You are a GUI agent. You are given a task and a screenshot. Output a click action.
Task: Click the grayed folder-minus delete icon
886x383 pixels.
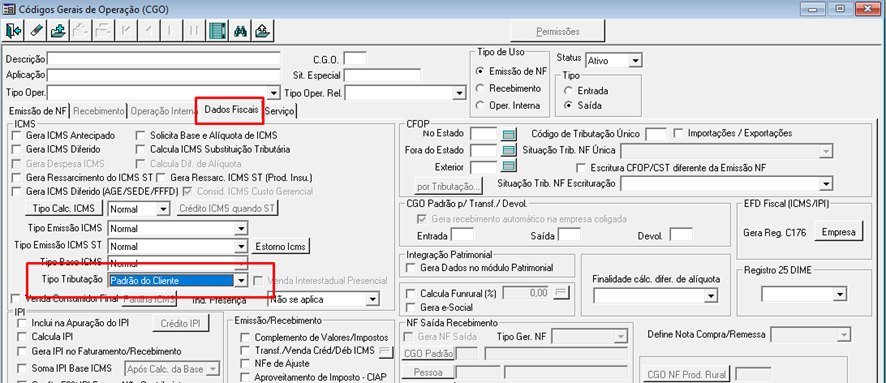coord(102,31)
